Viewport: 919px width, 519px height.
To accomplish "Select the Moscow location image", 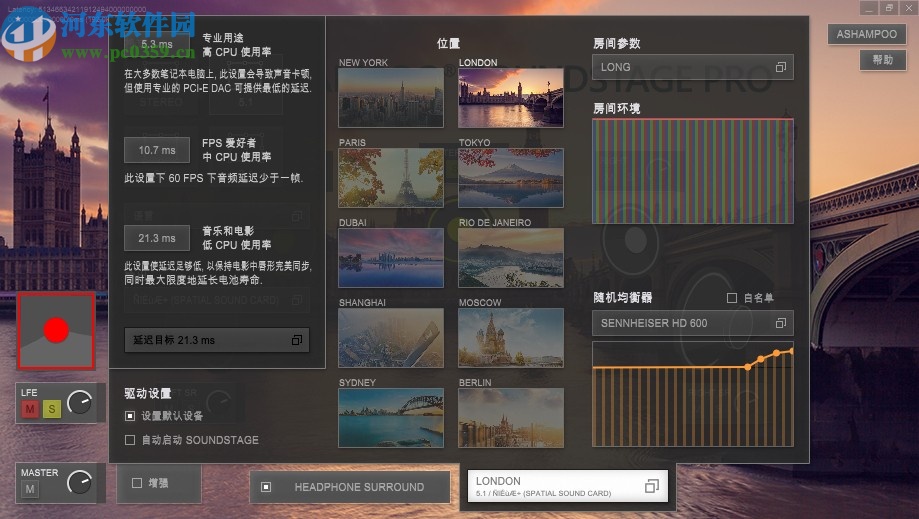I will pos(510,338).
